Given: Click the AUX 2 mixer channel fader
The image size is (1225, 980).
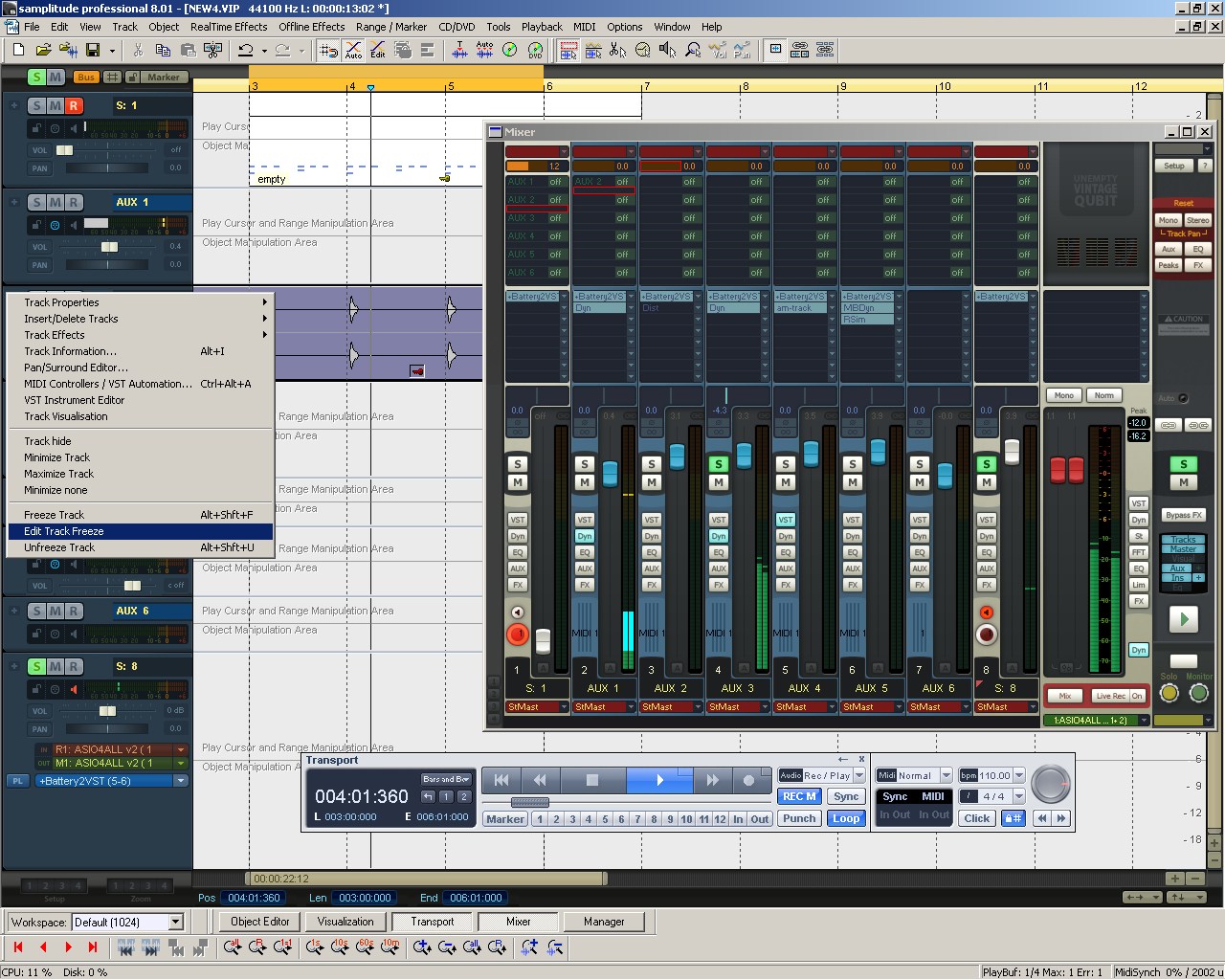Looking at the screenshot, I should (x=678, y=457).
